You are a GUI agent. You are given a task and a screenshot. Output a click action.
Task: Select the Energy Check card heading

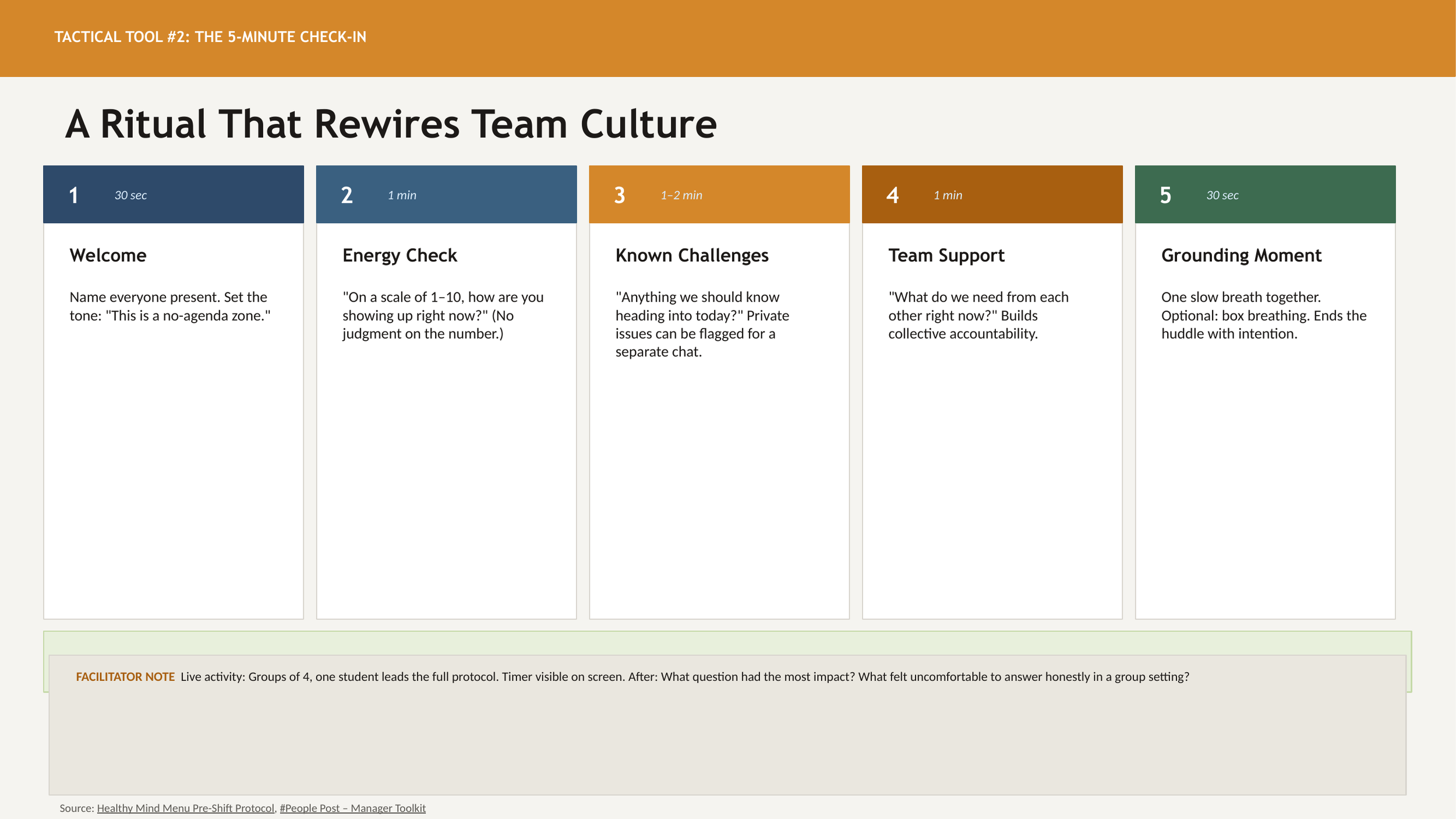[400, 255]
